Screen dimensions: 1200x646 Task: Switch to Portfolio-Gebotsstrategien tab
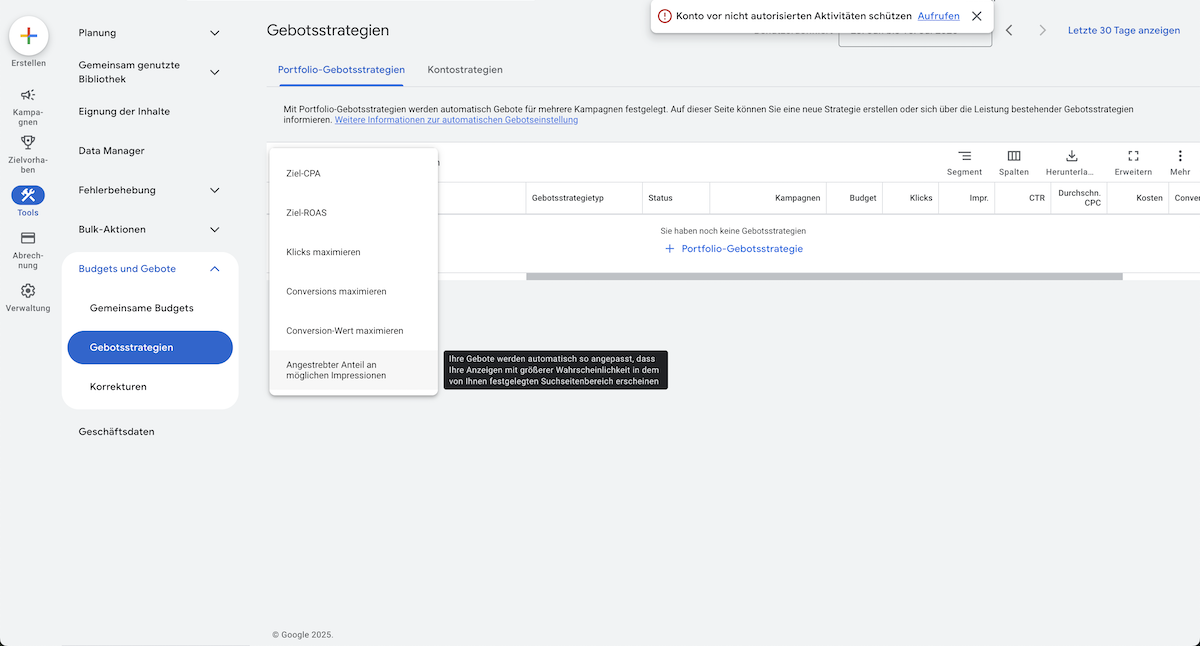[x=341, y=70]
